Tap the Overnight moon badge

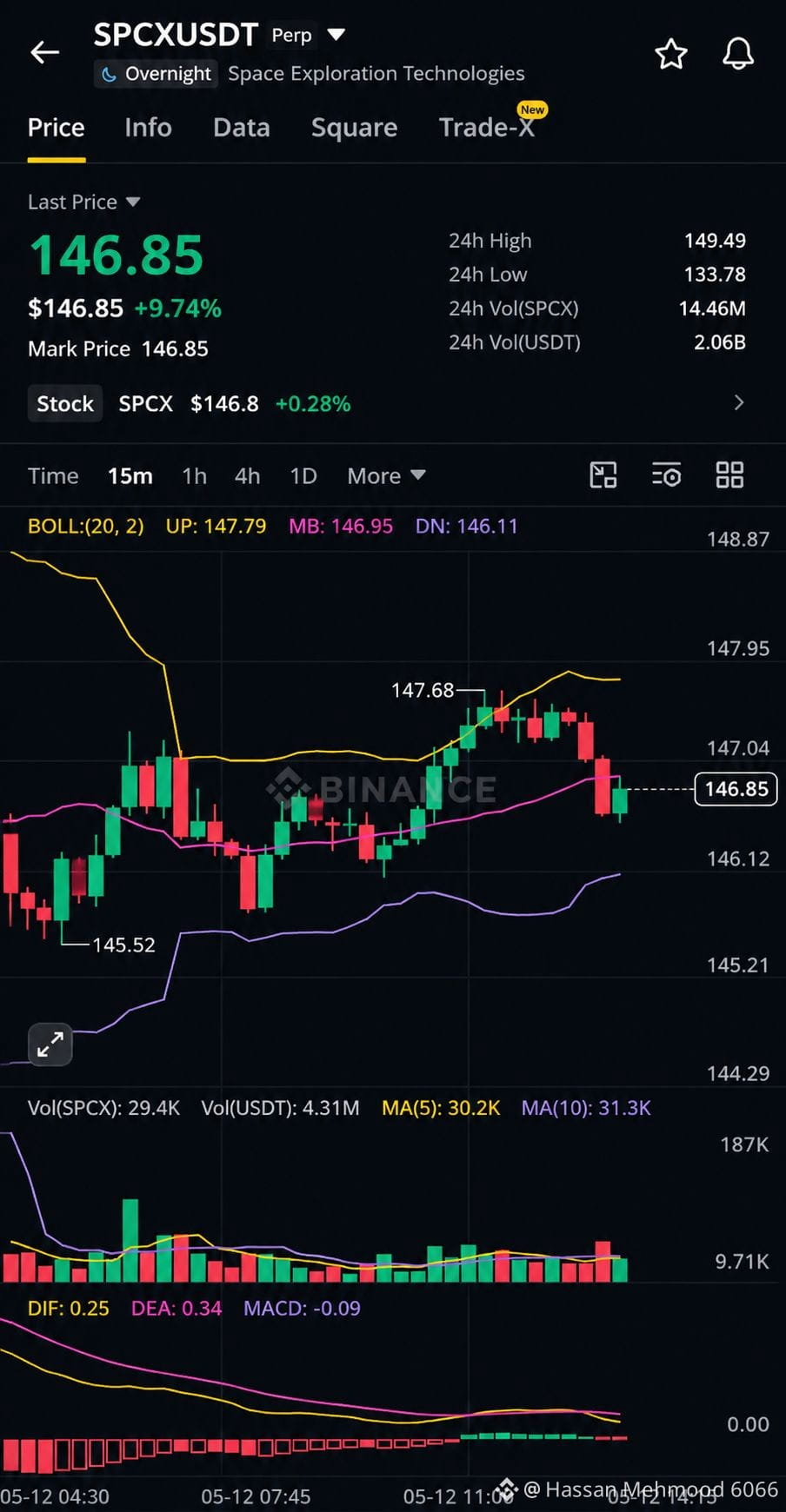point(155,74)
